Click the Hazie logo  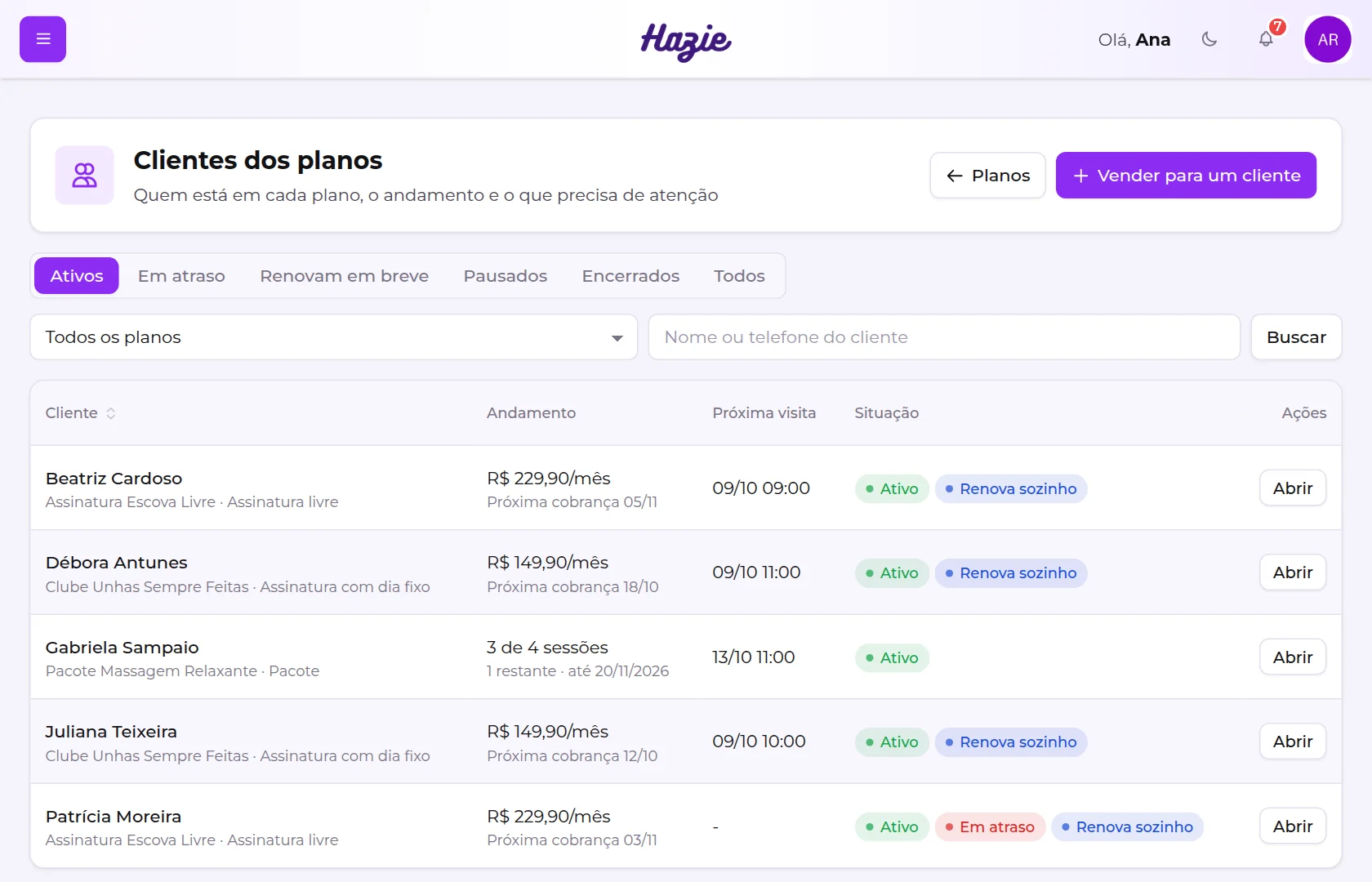(686, 41)
